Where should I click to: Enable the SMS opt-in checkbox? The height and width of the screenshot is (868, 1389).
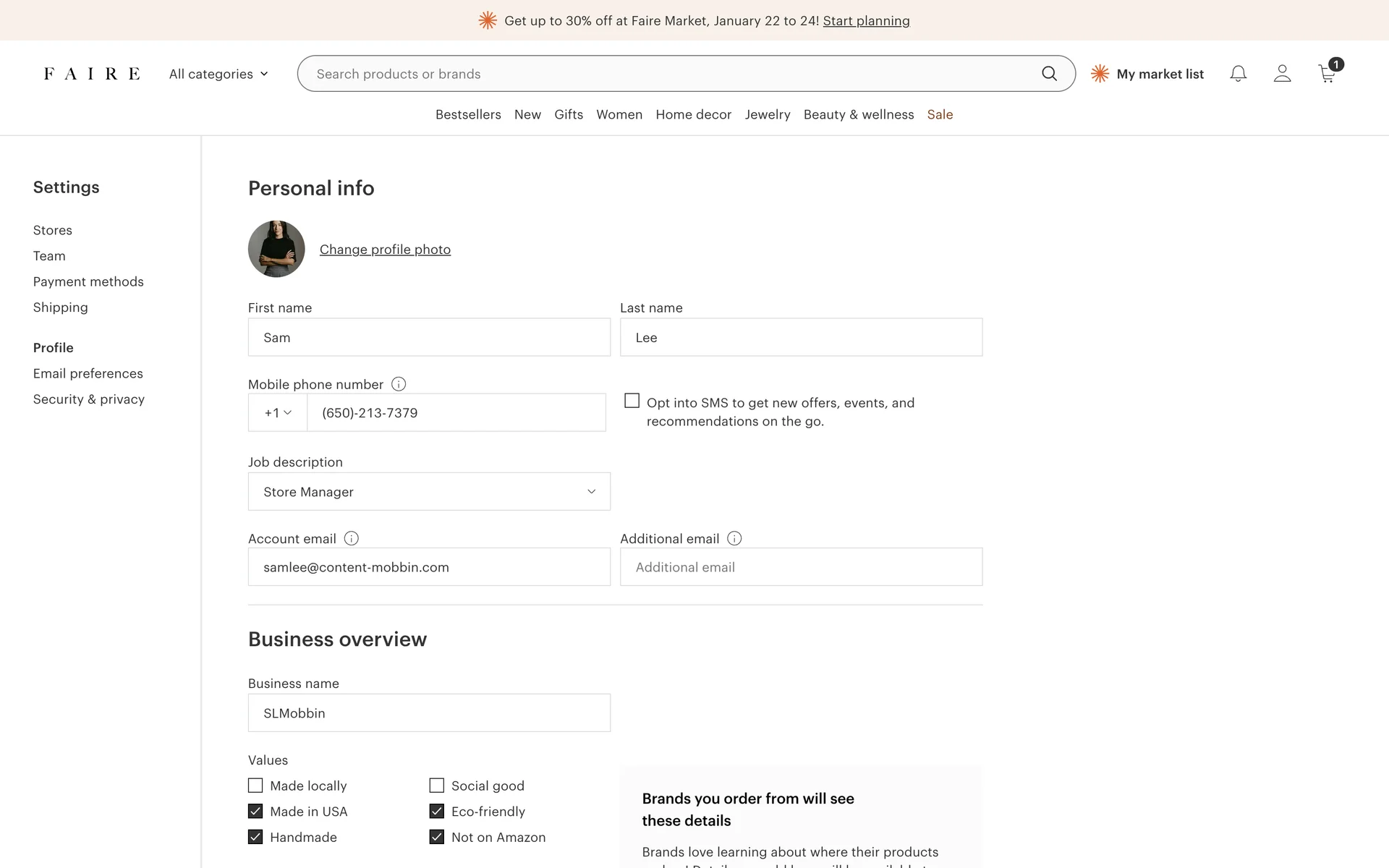(x=632, y=401)
